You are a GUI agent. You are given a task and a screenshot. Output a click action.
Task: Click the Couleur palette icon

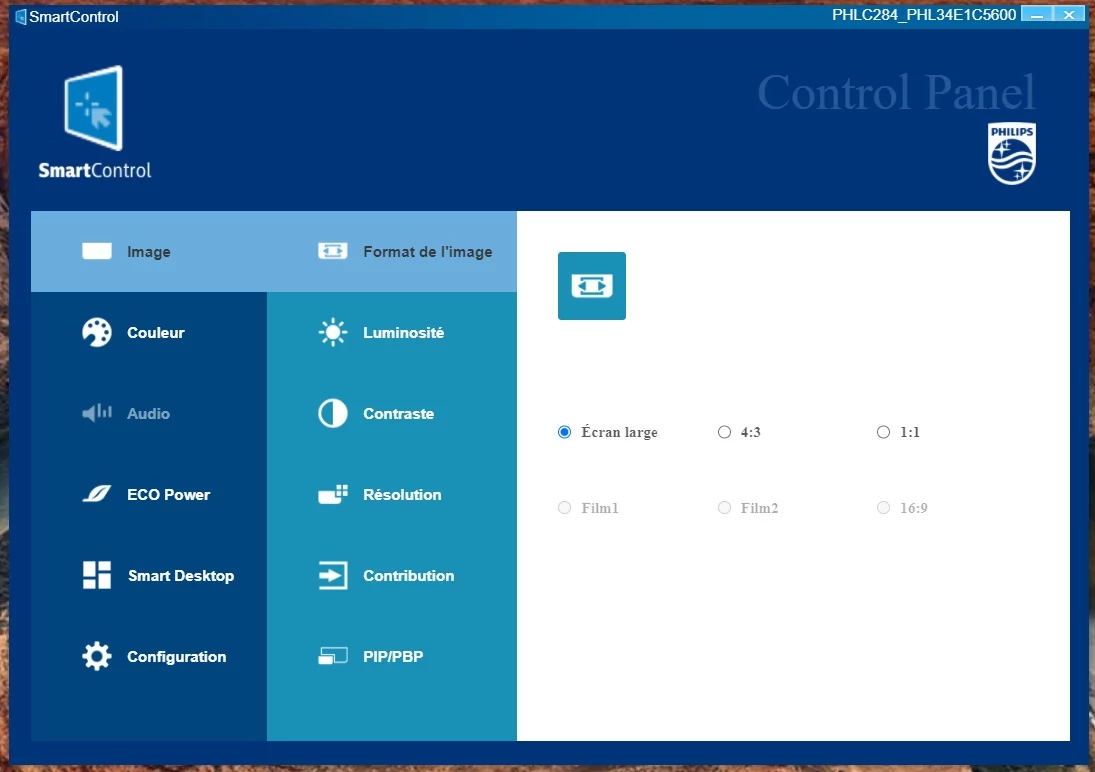pos(96,333)
